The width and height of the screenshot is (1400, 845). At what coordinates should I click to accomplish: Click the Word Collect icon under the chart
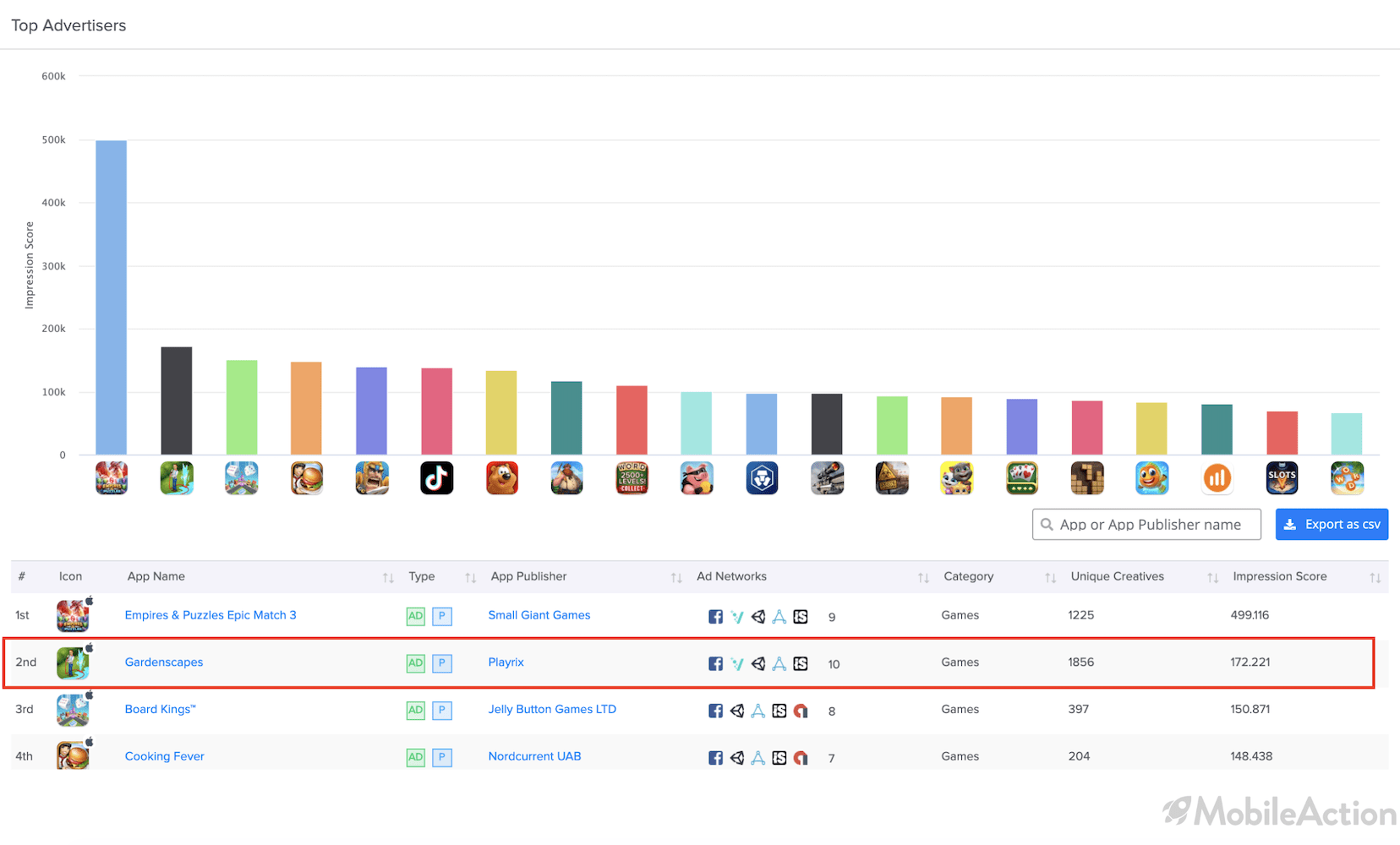point(632,478)
